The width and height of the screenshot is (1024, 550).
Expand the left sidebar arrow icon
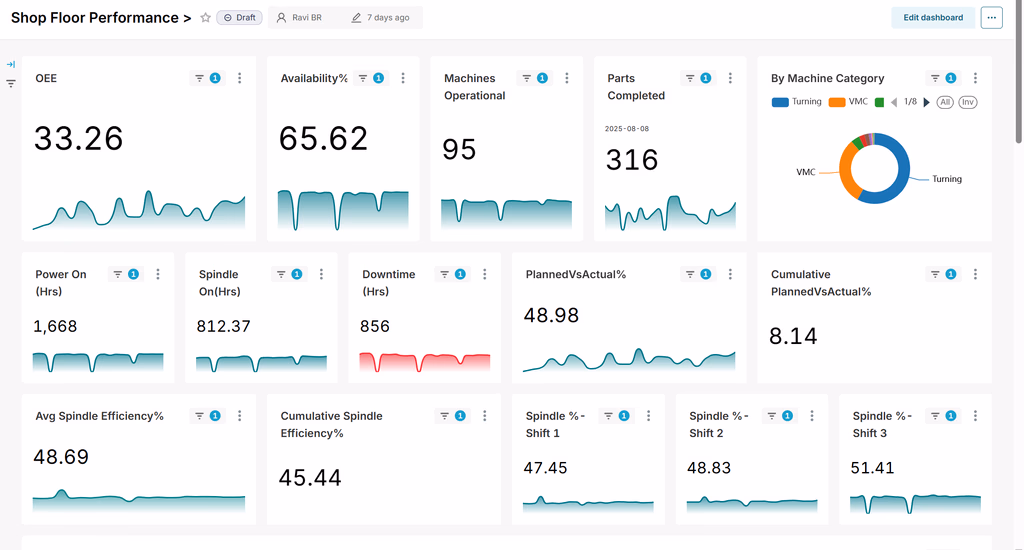(x=11, y=65)
